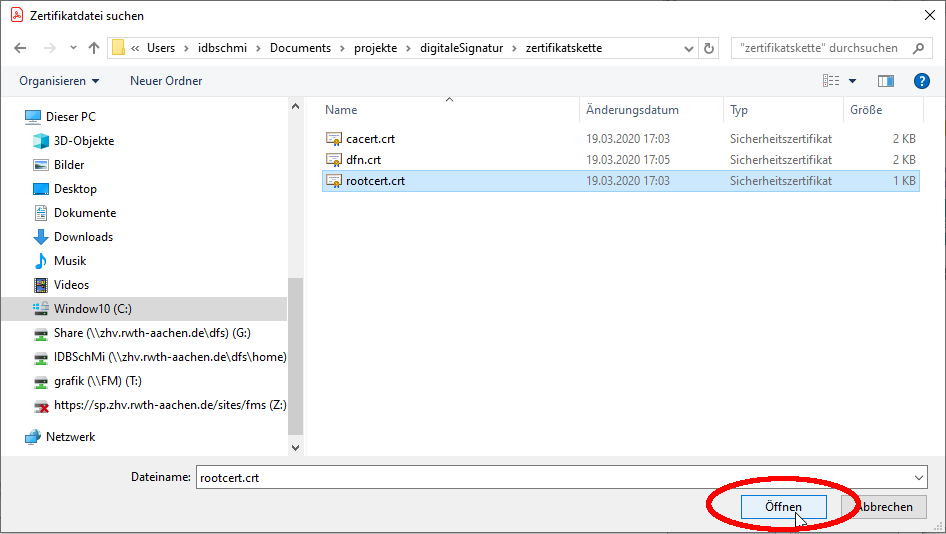Screen dimensions: 946x534
Task: Click Documents in the address path
Action: point(300,48)
